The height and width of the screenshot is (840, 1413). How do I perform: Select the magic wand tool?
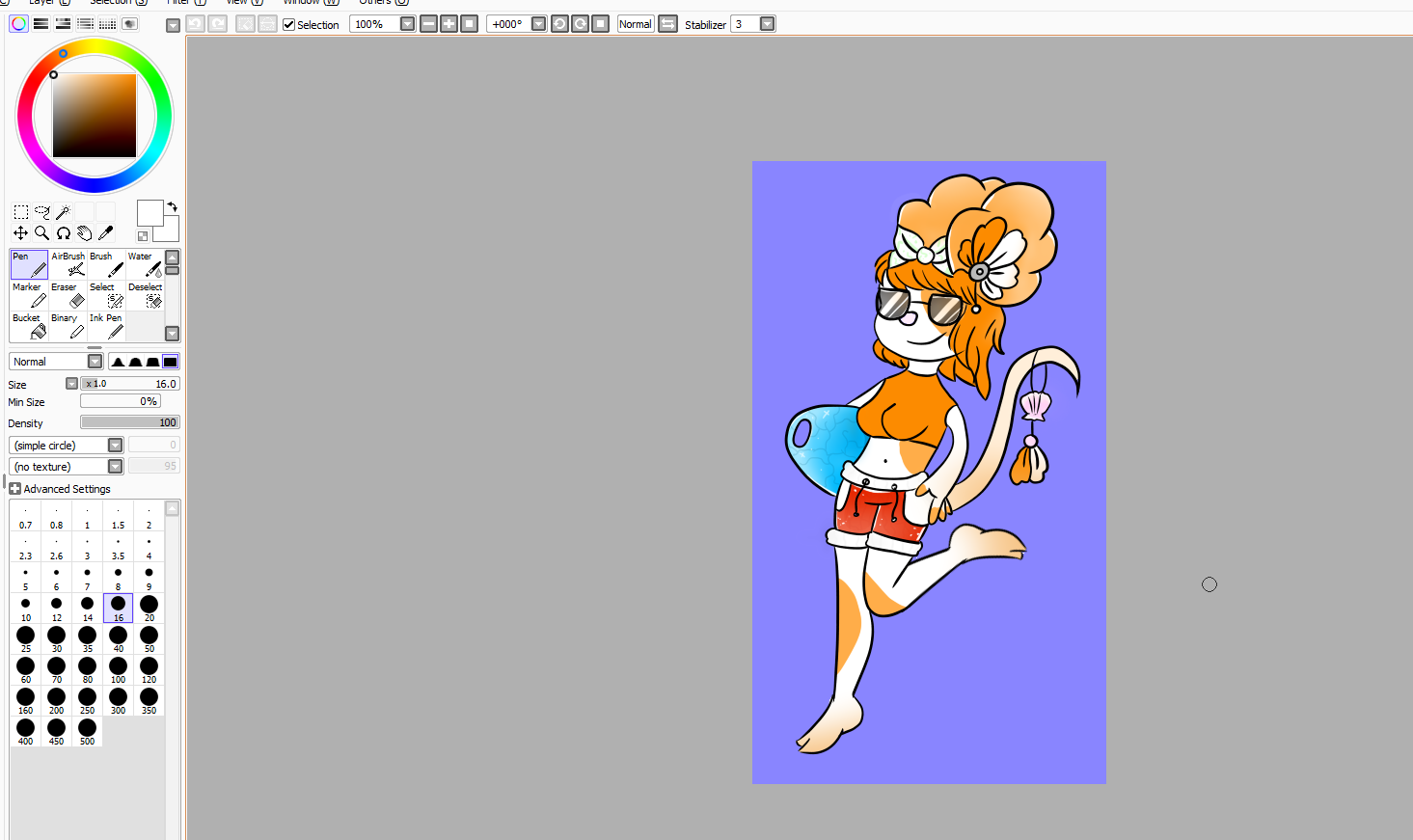[63, 212]
